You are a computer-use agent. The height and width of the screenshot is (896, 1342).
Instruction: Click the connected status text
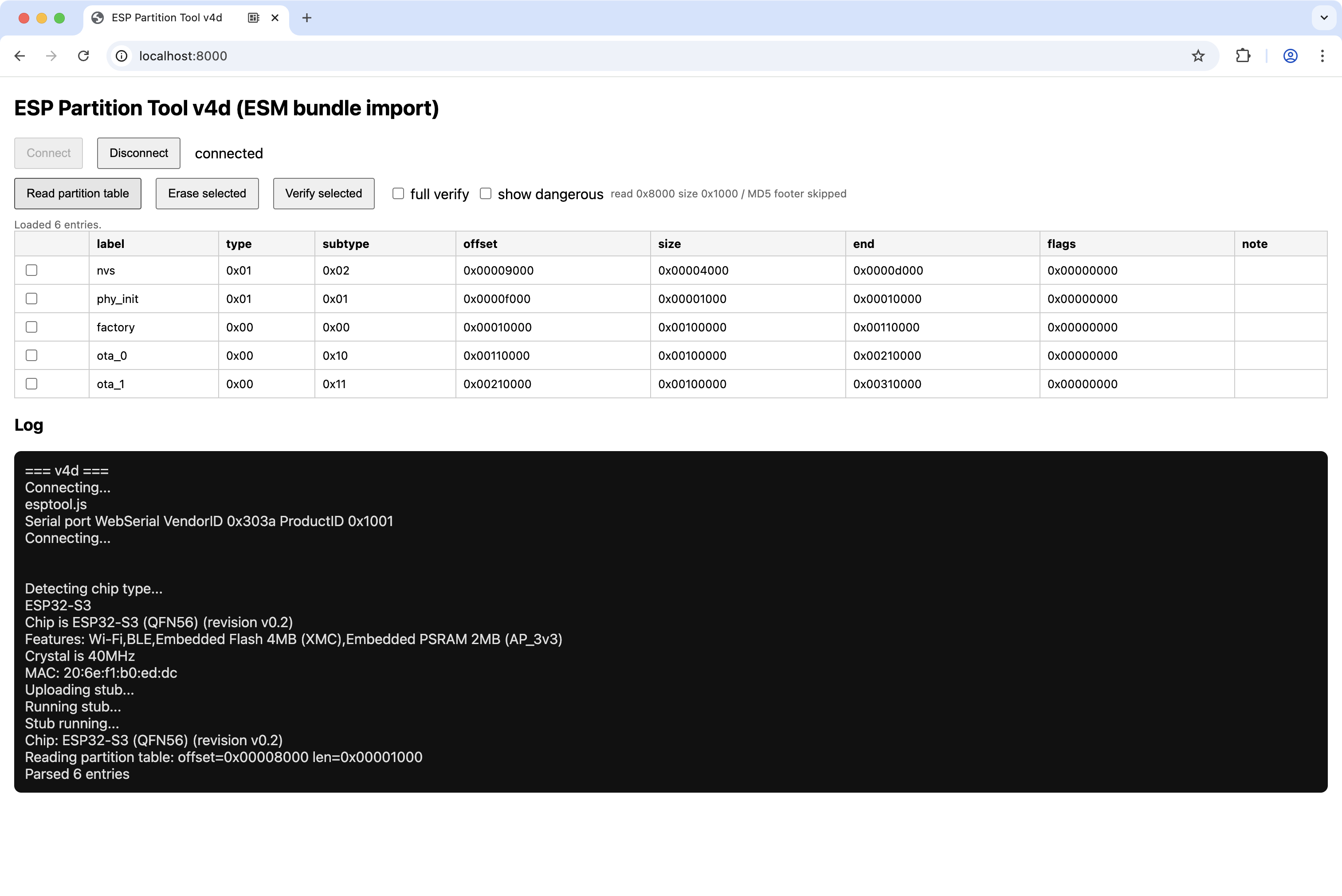coord(228,153)
